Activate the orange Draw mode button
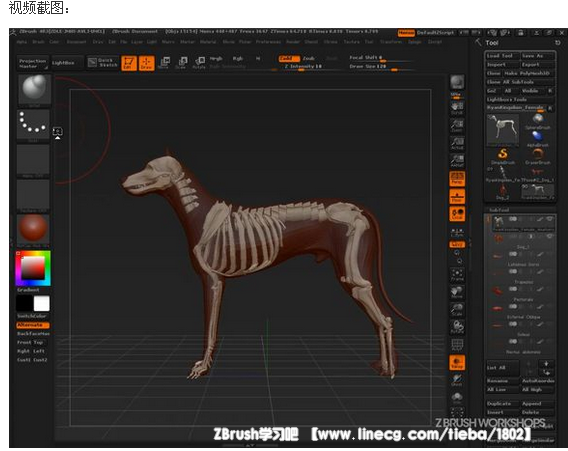568x451 pixels. pos(147,63)
